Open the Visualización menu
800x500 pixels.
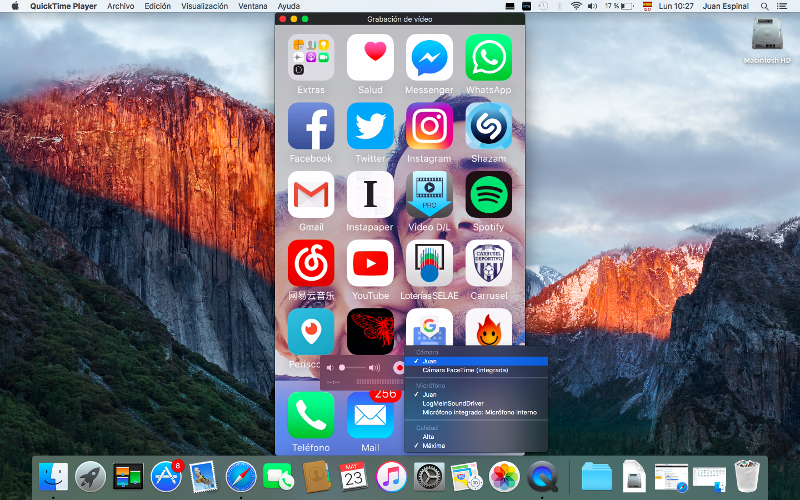coord(205,6)
